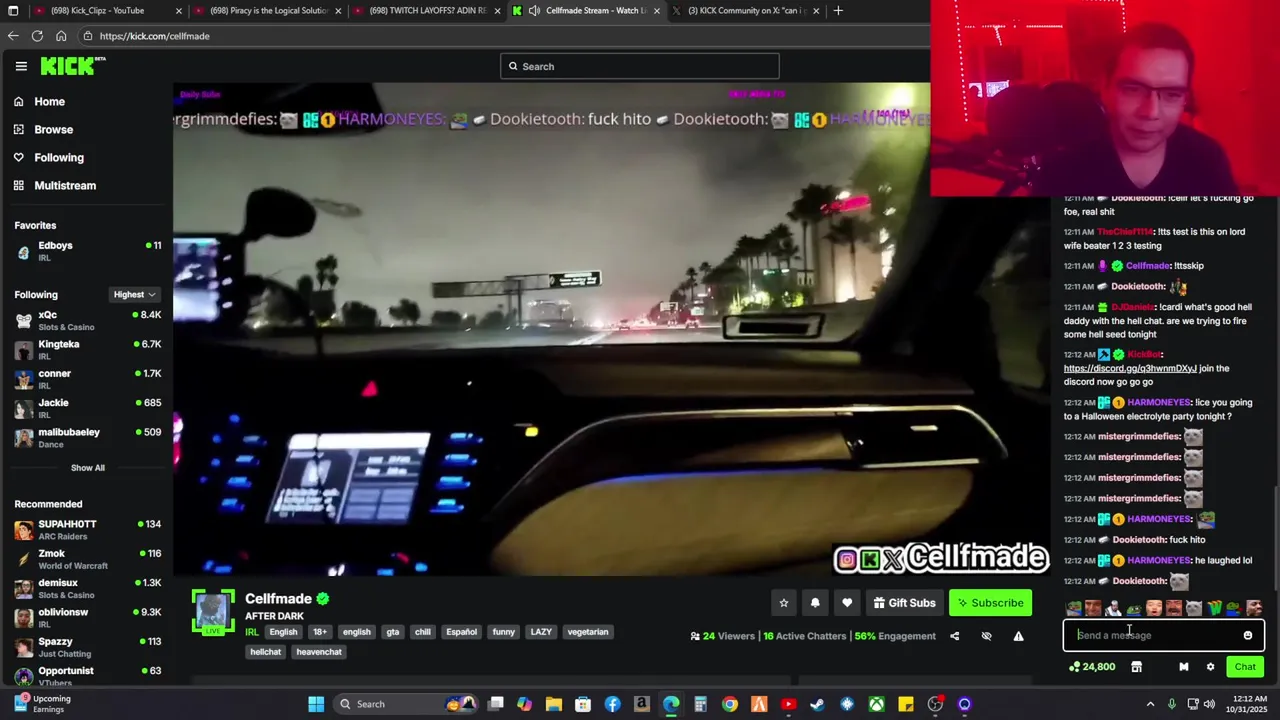
Task: Click the browser home icon
Action: tap(61, 36)
